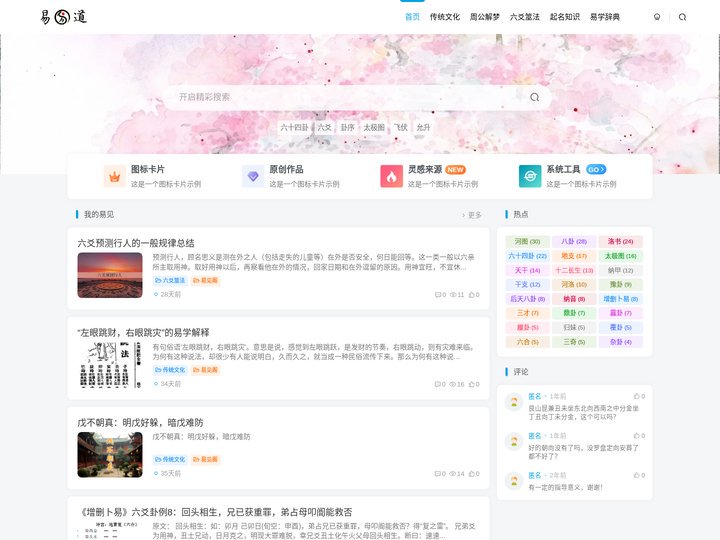The width and height of the screenshot is (720, 540).
Task: Select the 后天八卦 hot tag
Action: 527,299
